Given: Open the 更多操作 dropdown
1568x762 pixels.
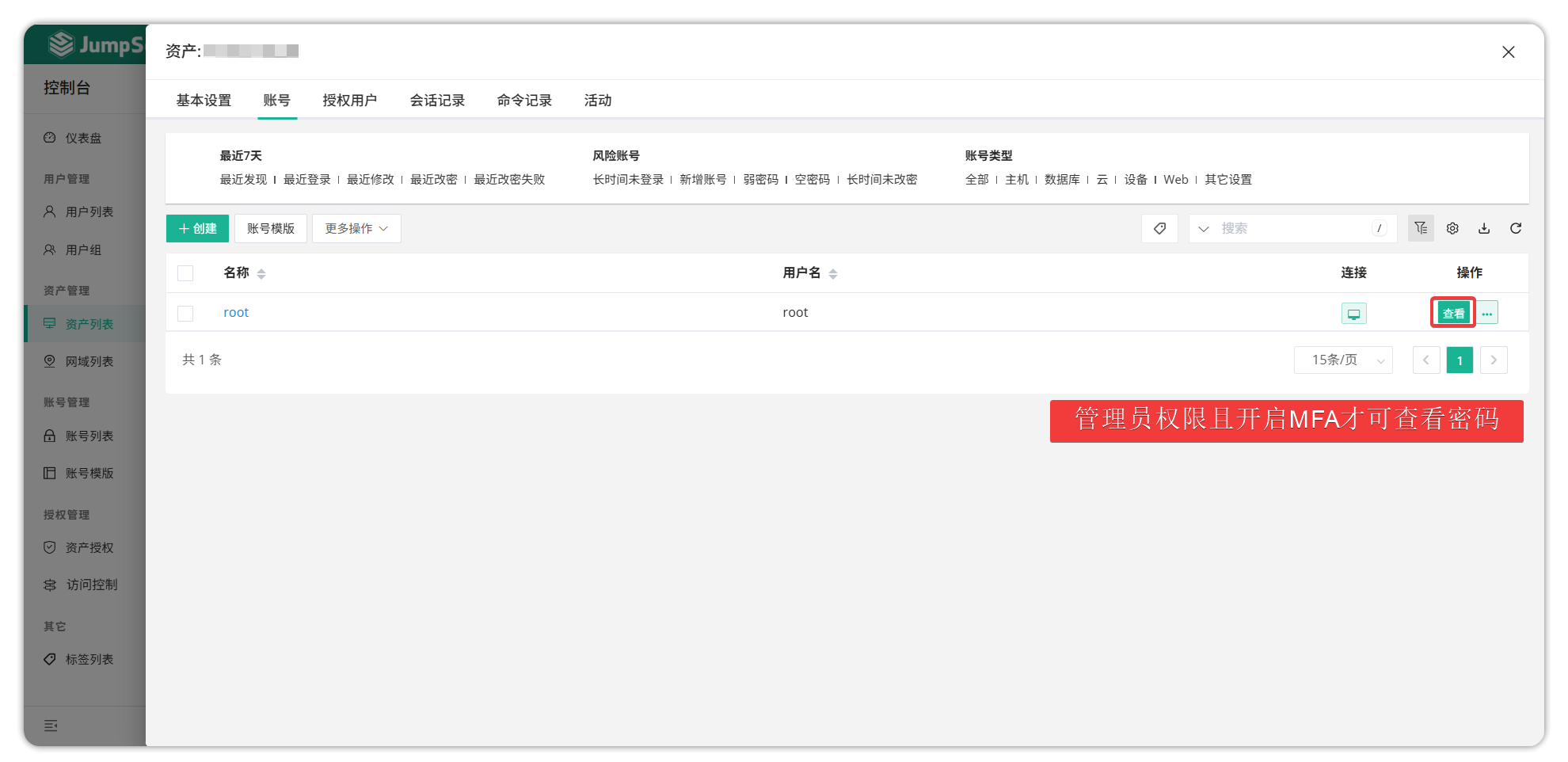Looking at the screenshot, I should pos(356,228).
